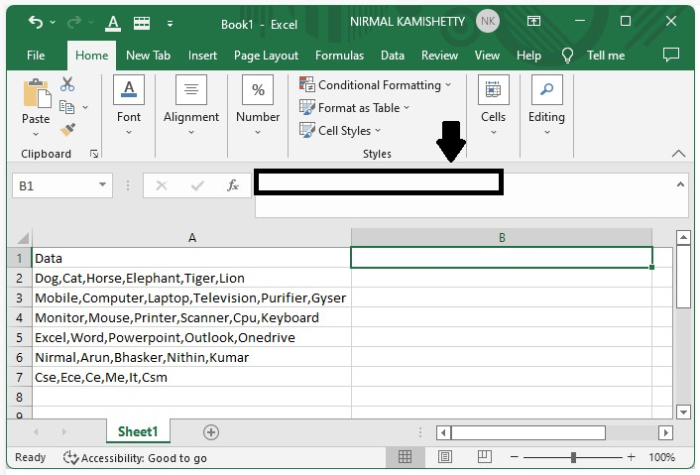The height and width of the screenshot is (475, 700).
Task: Click the Cancel X formula button
Action: click(161, 185)
